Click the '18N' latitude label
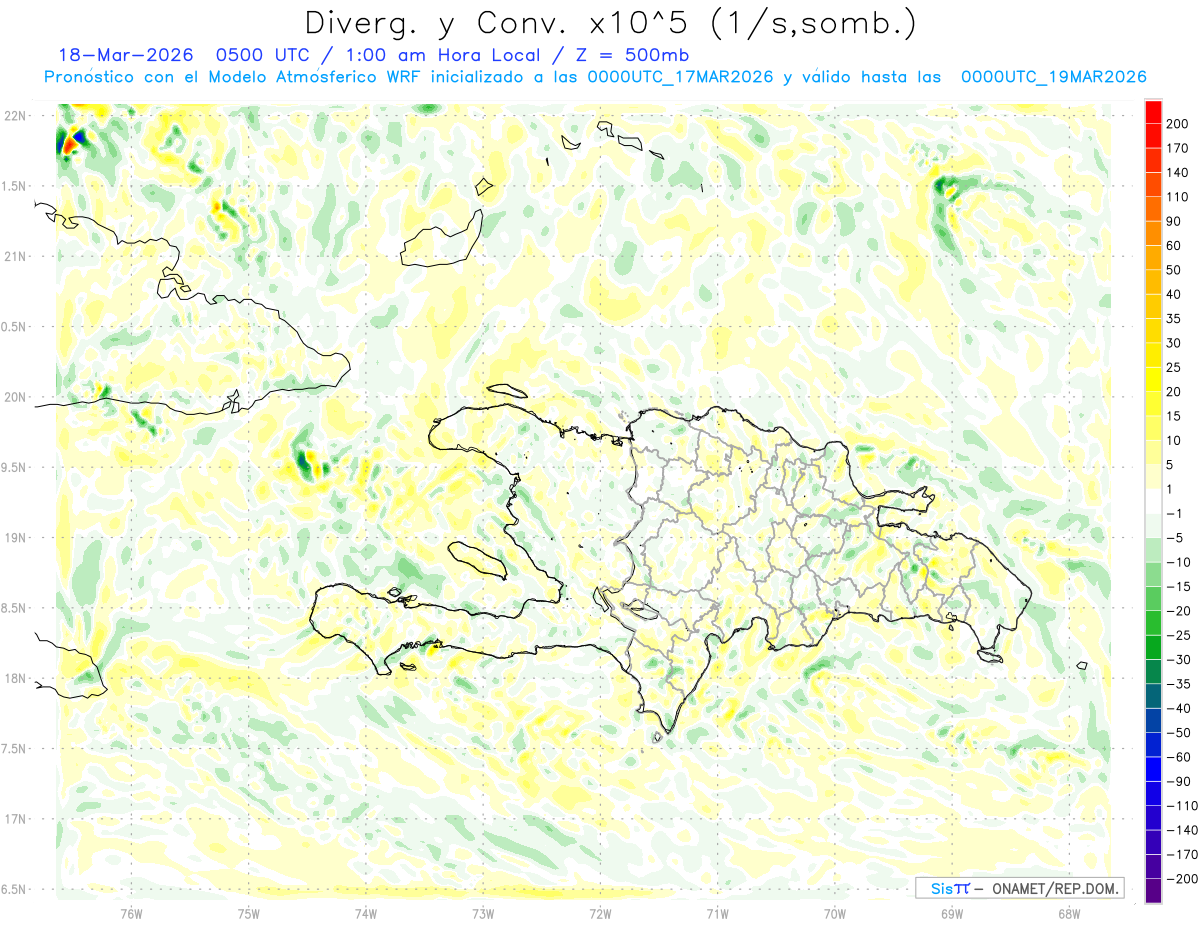 pos(16,678)
